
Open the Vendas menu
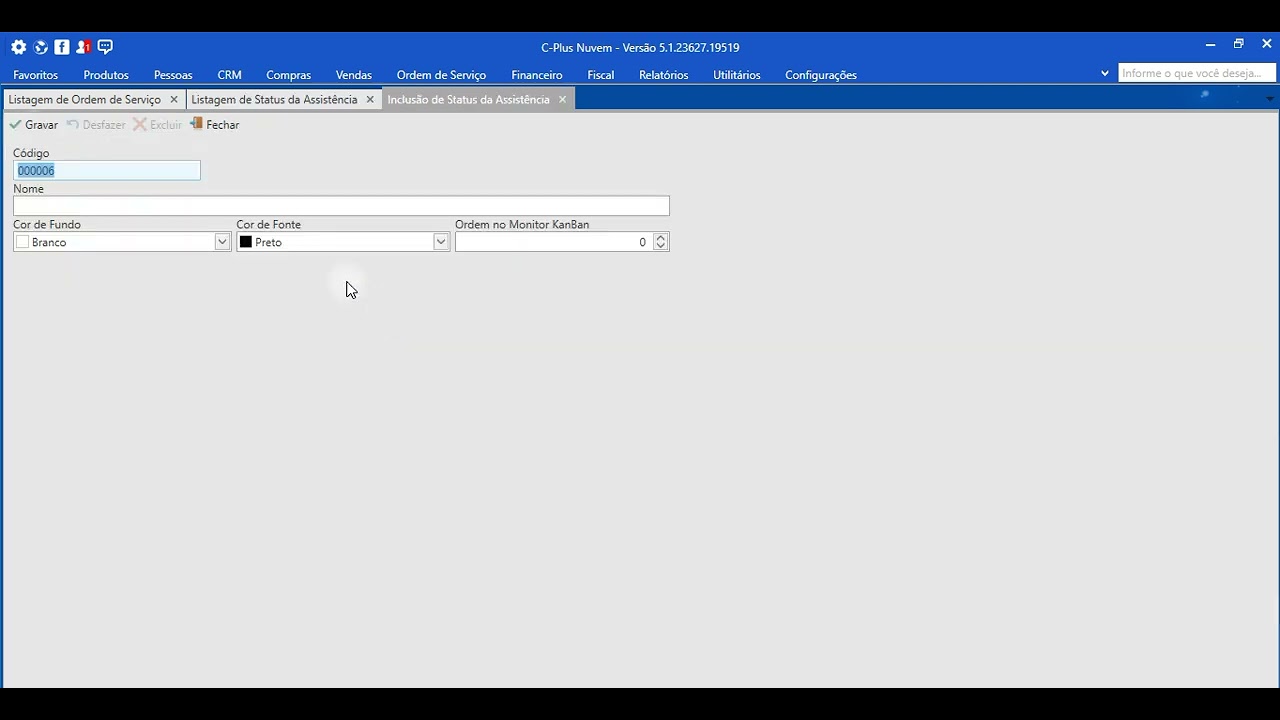[x=354, y=75]
